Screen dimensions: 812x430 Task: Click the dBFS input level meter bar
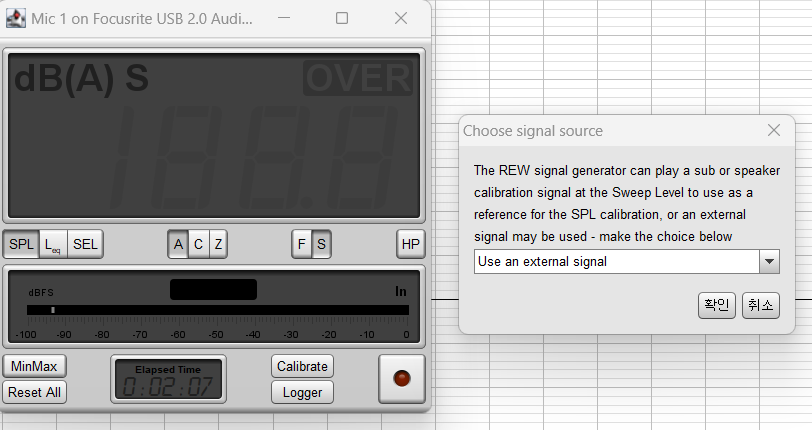click(218, 310)
